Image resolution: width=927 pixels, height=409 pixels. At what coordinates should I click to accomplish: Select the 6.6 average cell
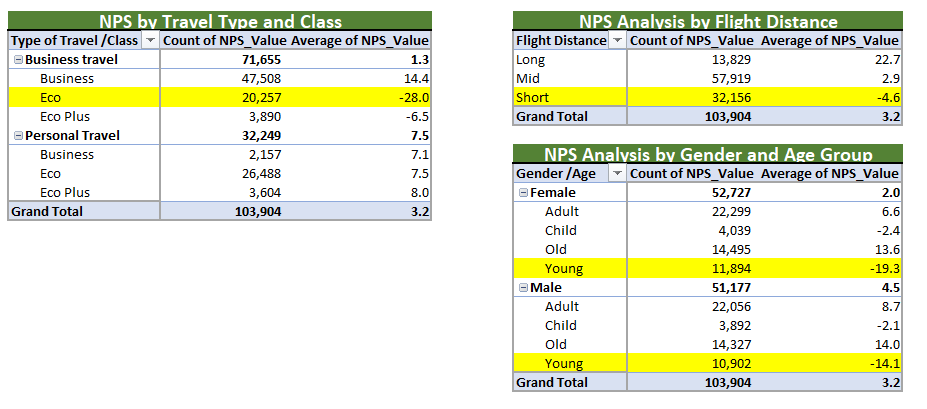tap(892, 212)
